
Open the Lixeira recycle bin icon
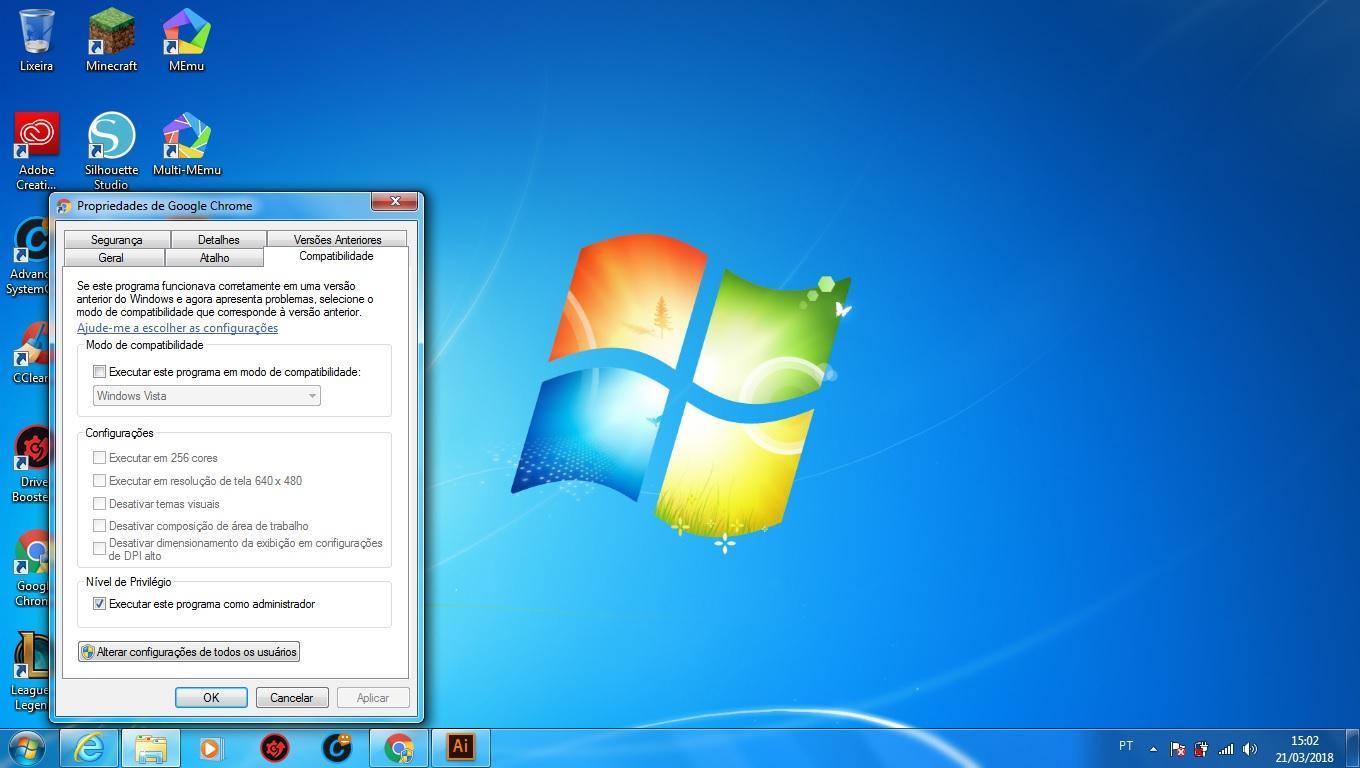(36, 40)
